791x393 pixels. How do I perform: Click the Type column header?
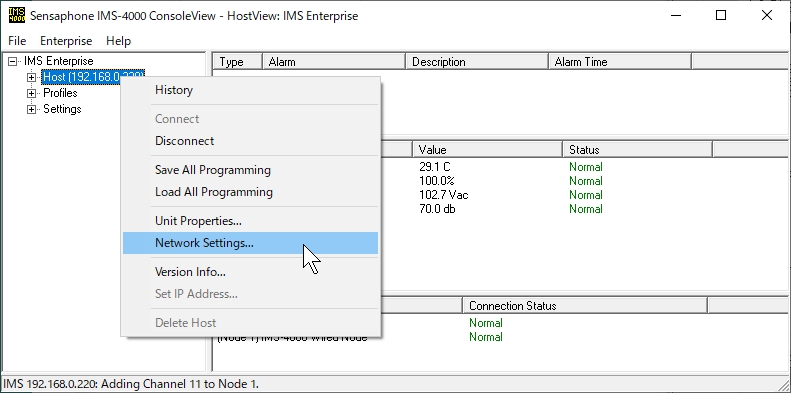click(x=238, y=62)
